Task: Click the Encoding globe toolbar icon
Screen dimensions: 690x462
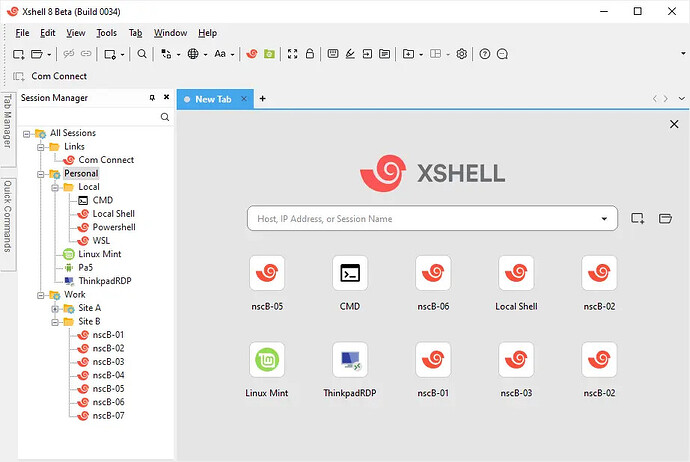Action: tap(193, 54)
